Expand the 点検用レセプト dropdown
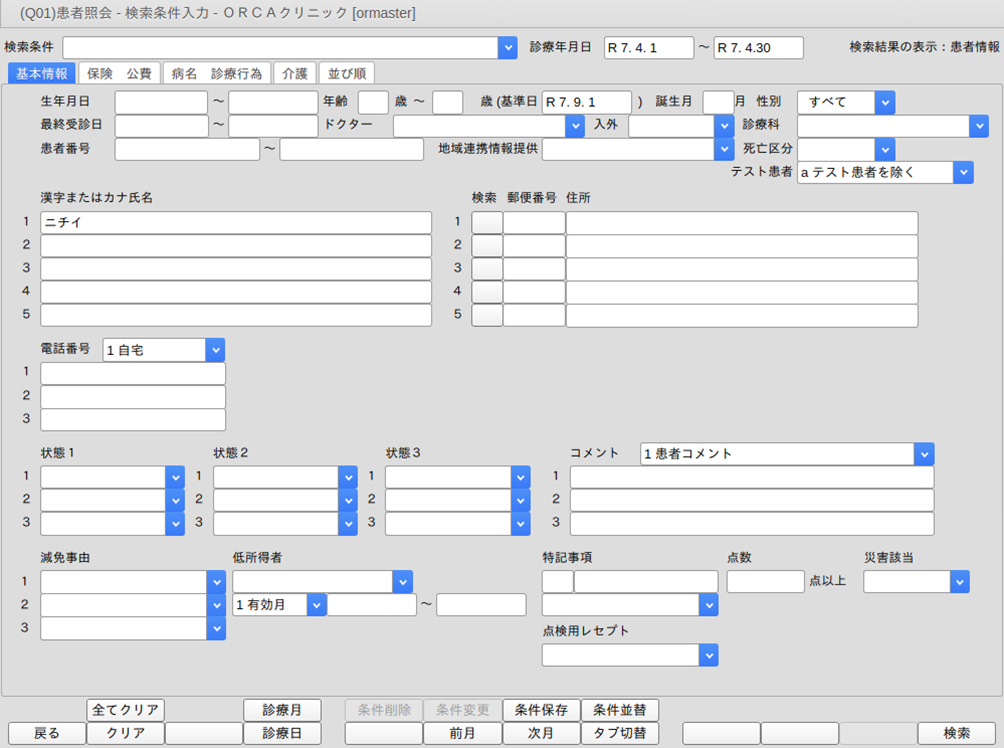 [x=708, y=655]
